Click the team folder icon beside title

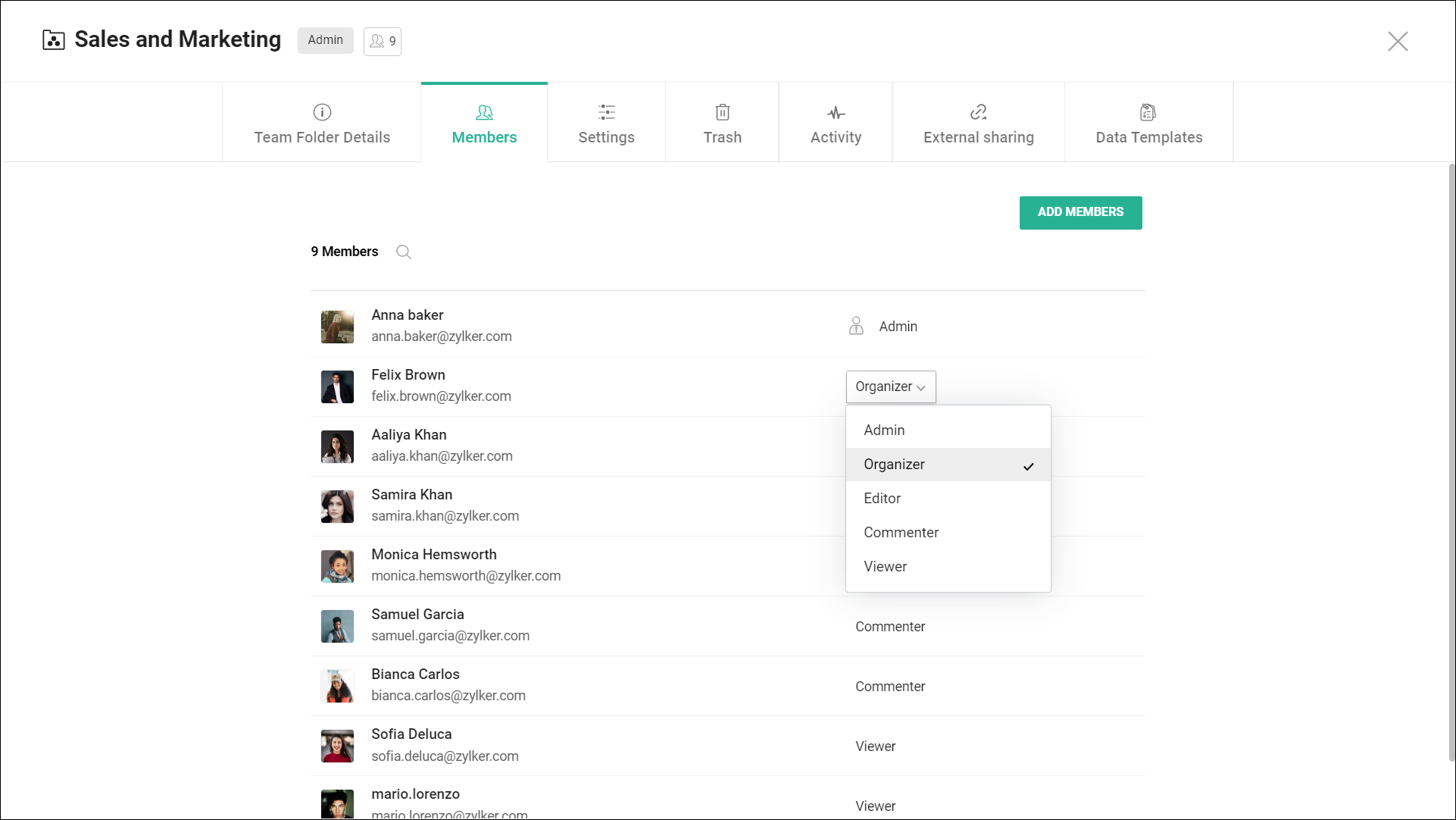54,40
